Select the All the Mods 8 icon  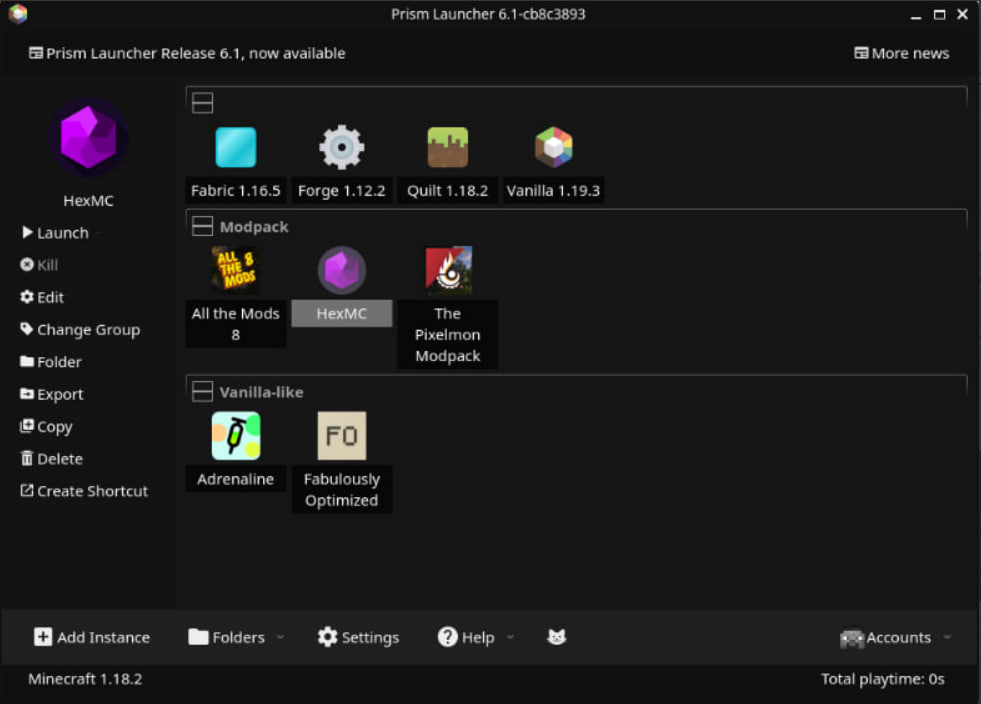(x=235, y=270)
